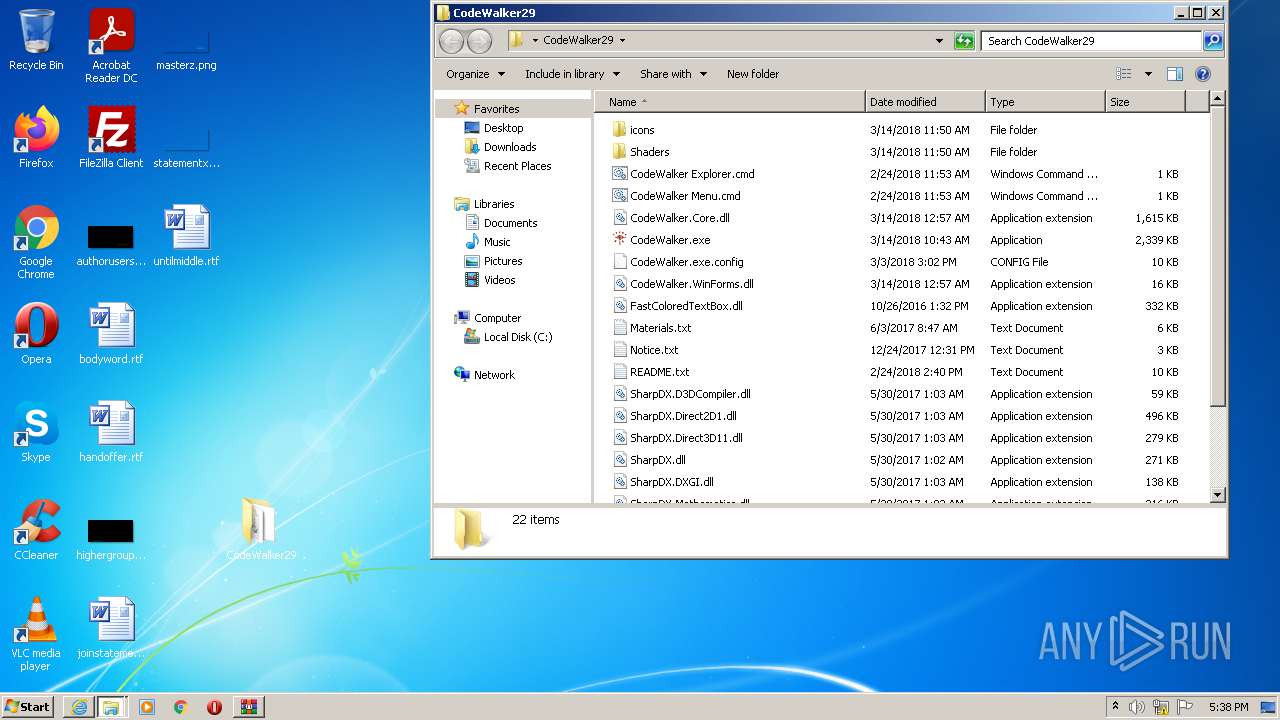Launch Acrobat Reader DC from desktop

pos(111,46)
